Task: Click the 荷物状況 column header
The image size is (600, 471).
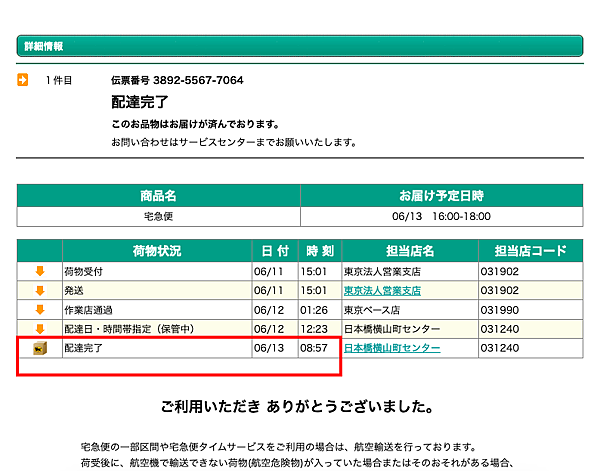Action: pos(157,251)
